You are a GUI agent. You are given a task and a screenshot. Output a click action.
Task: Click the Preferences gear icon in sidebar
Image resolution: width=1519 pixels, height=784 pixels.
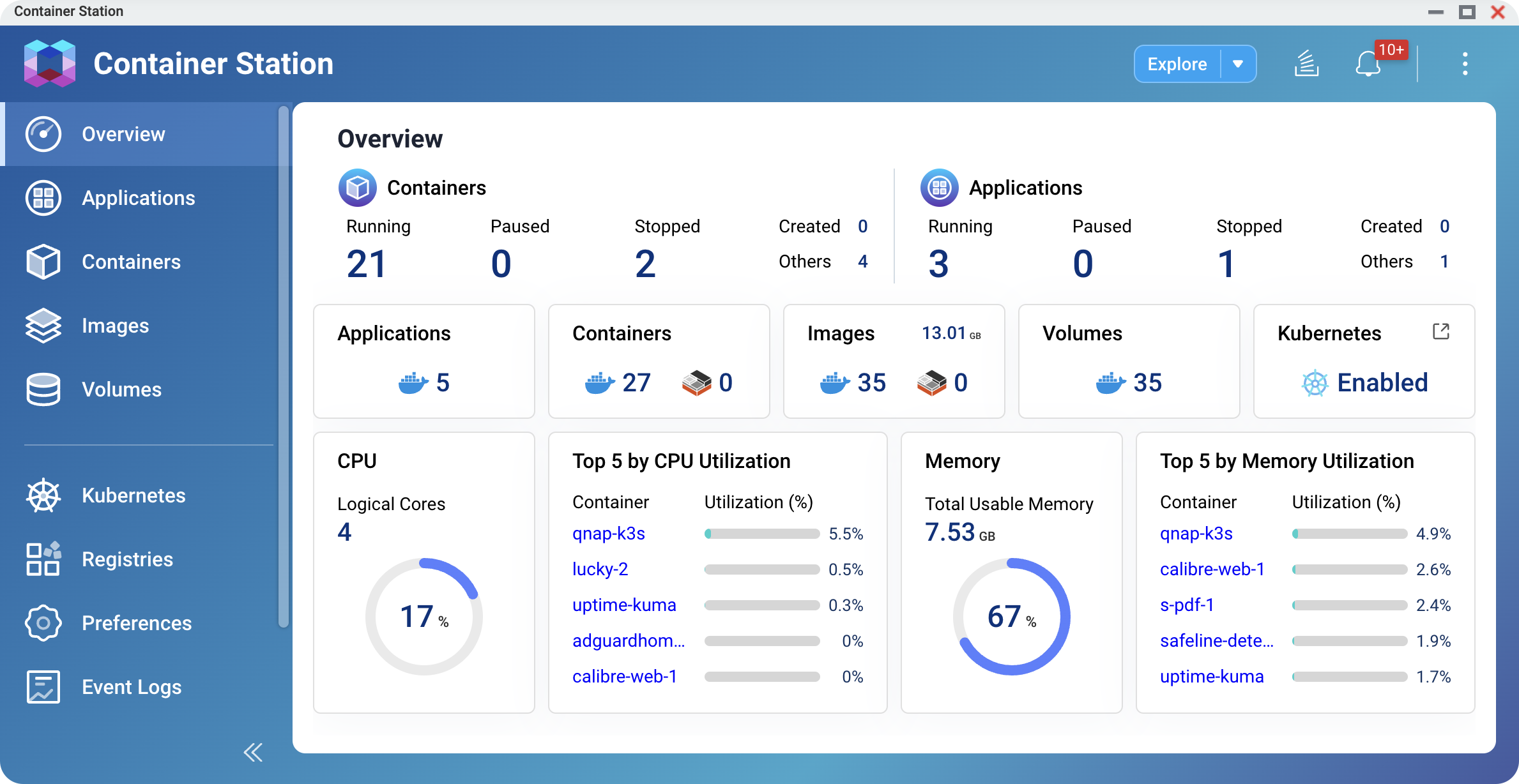[x=43, y=623]
